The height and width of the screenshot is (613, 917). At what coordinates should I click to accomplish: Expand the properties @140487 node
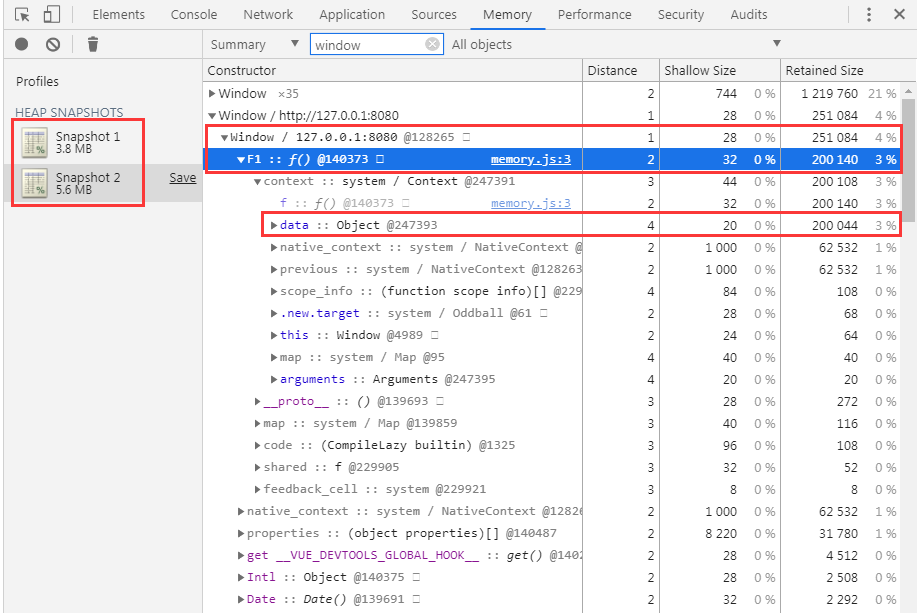click(240, 533)
